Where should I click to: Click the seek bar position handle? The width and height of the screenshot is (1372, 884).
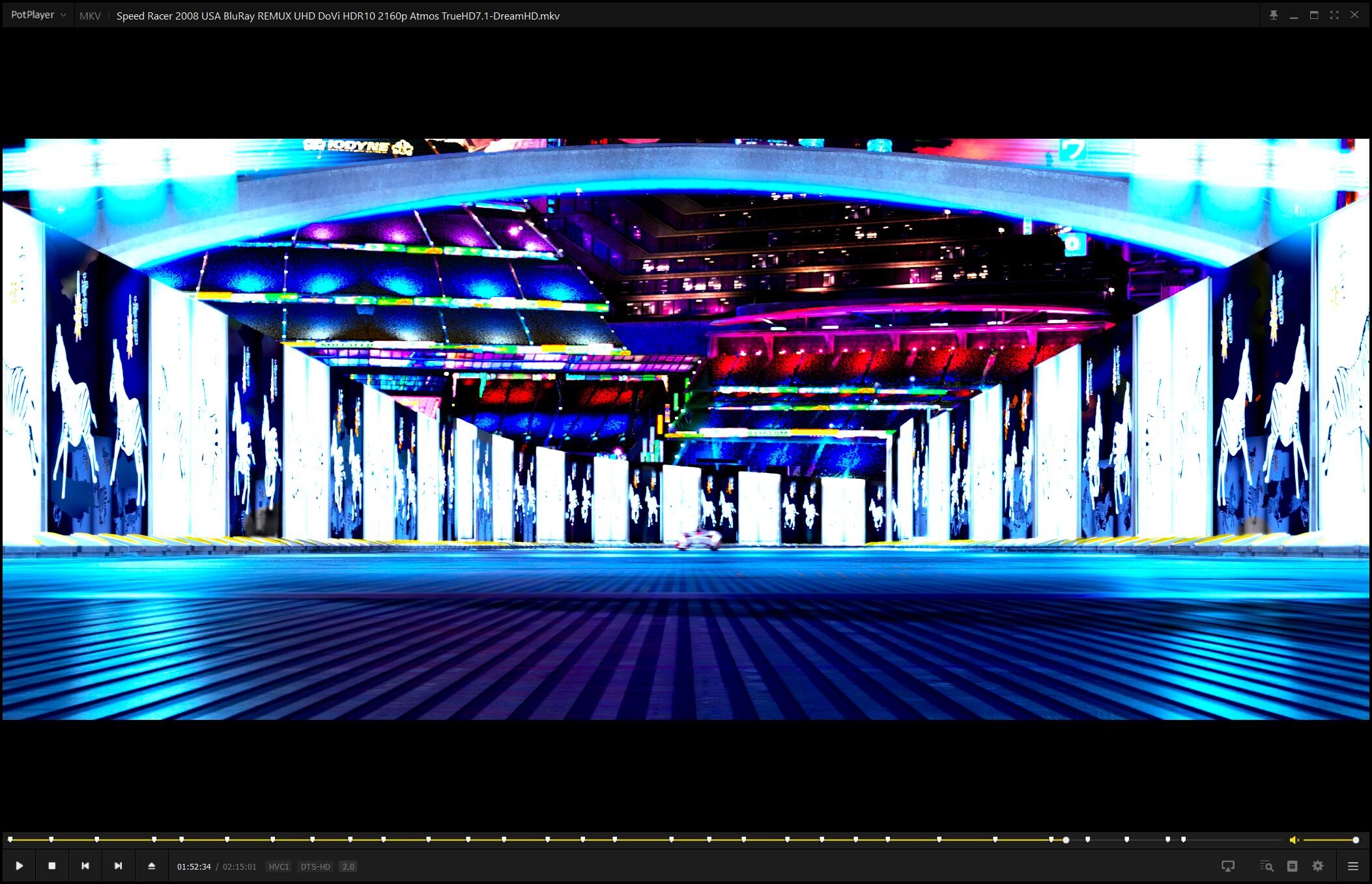pyautogui.click(x=1066, y=840)
